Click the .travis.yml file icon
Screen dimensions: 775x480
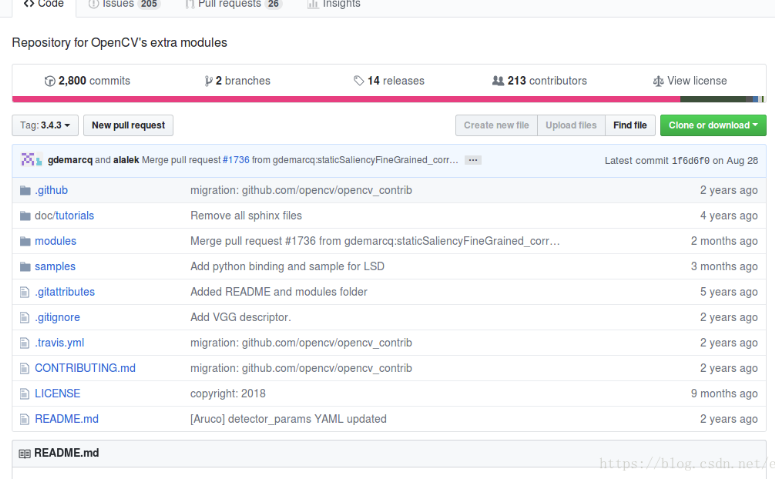point(24,343)
